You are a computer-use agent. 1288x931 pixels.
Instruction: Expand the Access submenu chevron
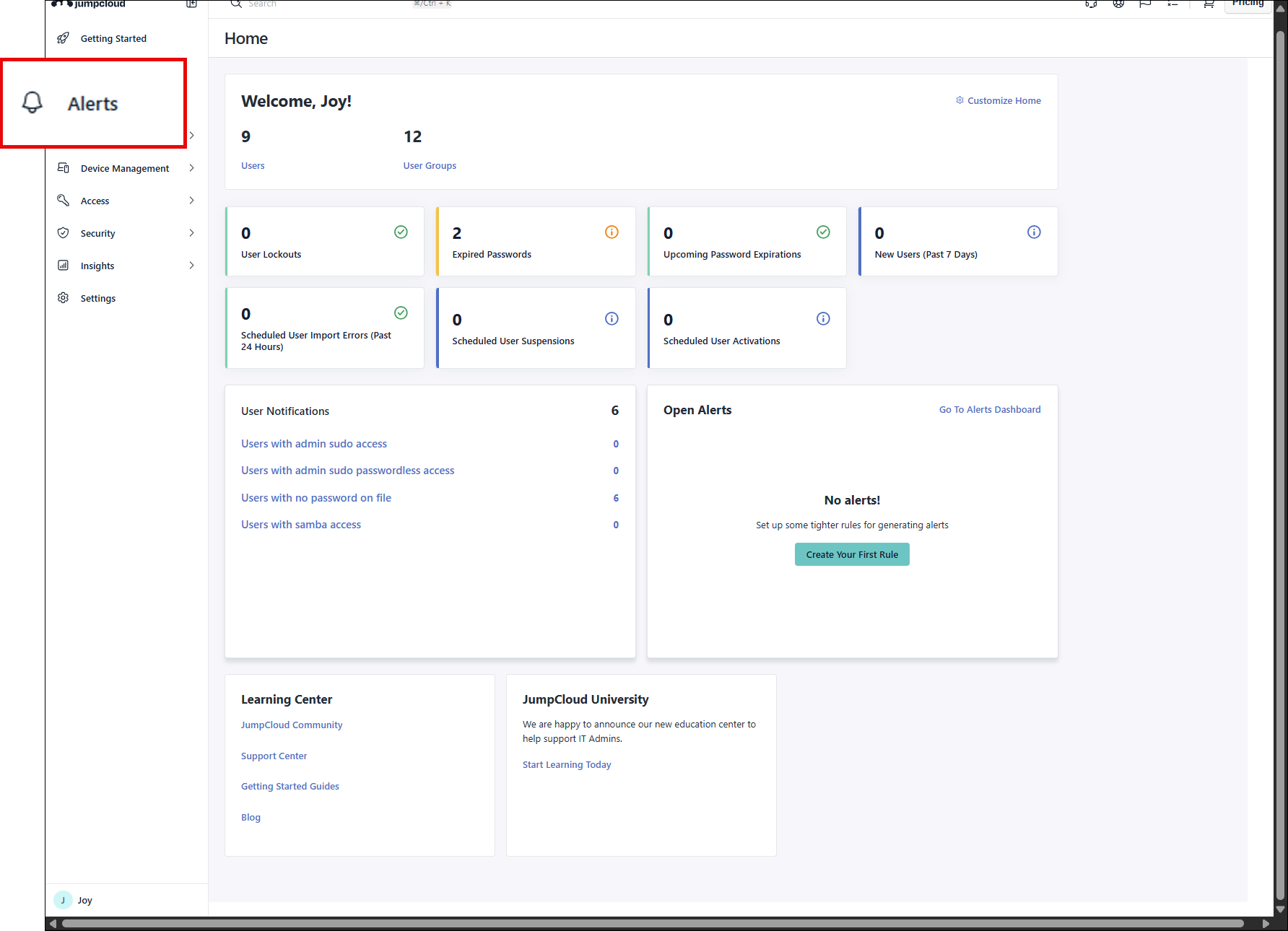tap(191, 201)
